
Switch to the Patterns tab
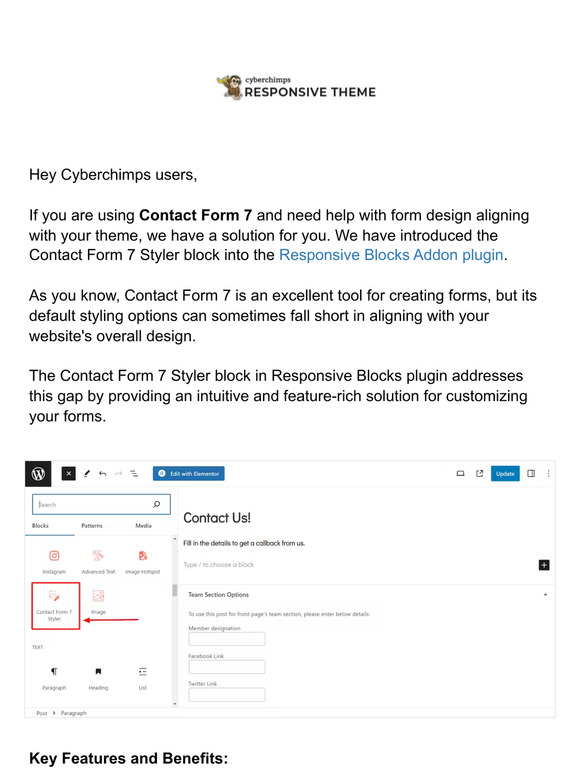point(92,526)
